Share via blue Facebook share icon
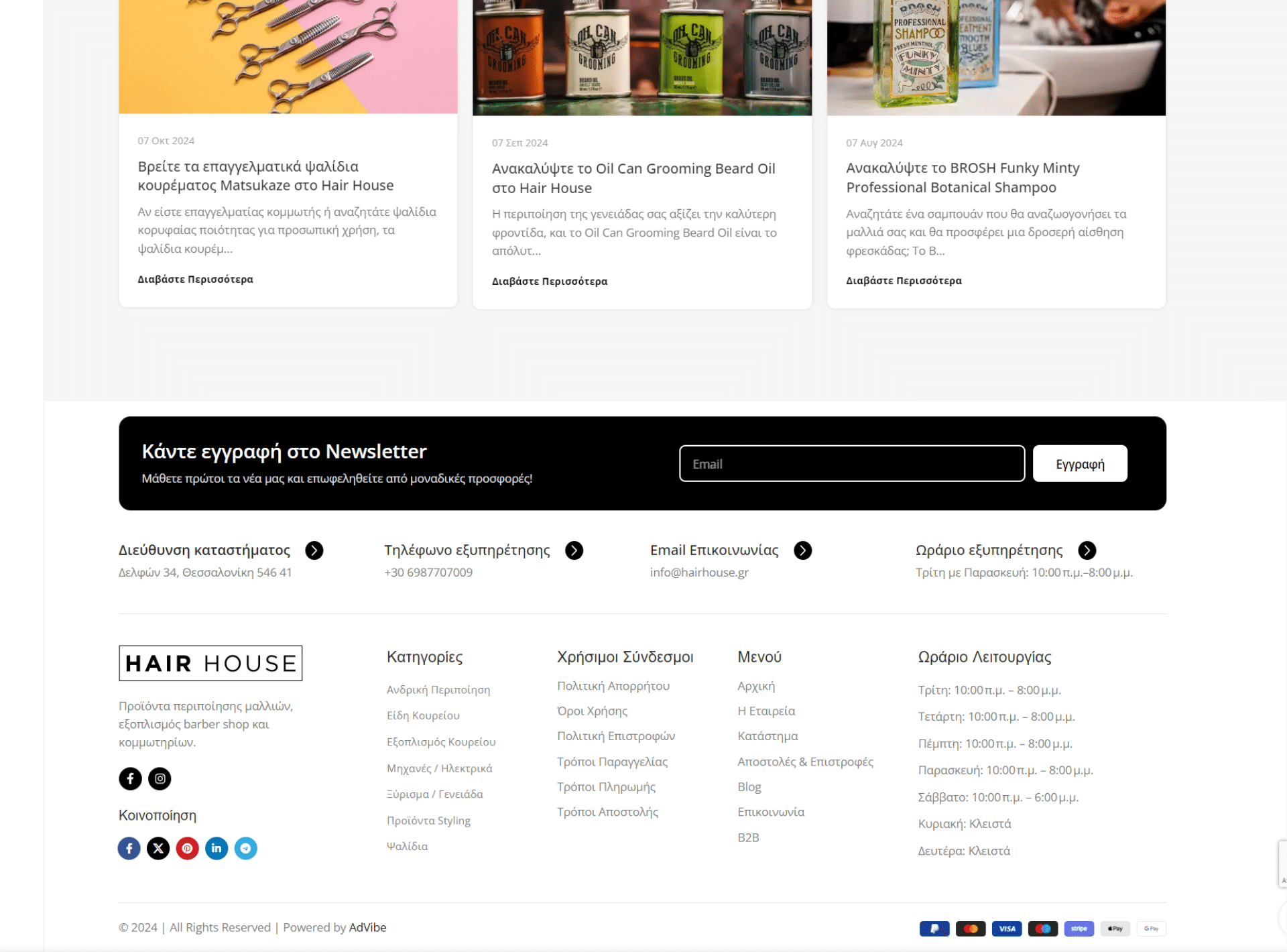This screenshot has width=1287, height=952. [x=129, y=848]
